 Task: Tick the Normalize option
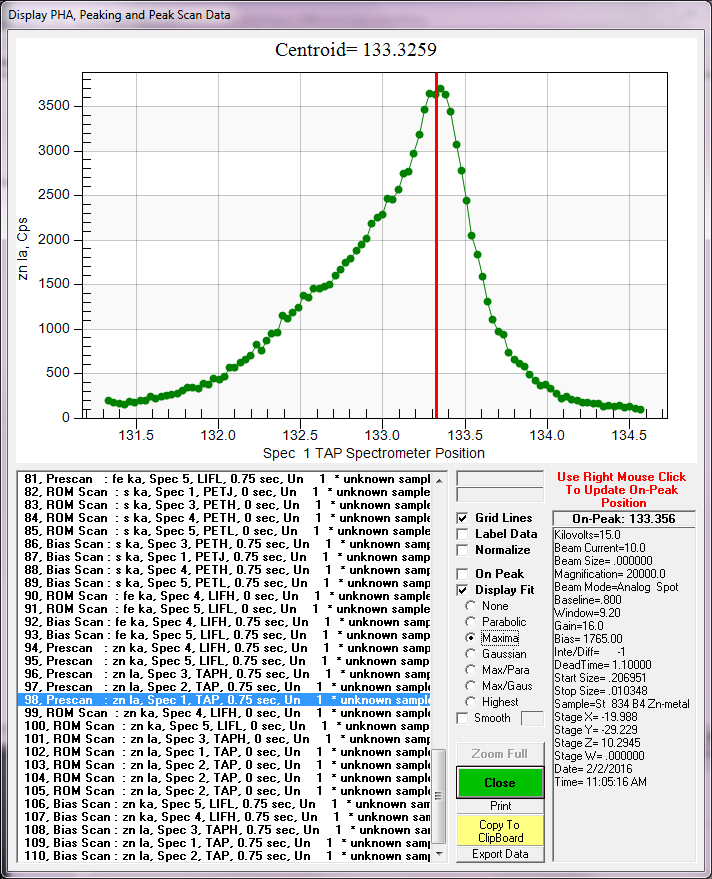tap(463, 550)
